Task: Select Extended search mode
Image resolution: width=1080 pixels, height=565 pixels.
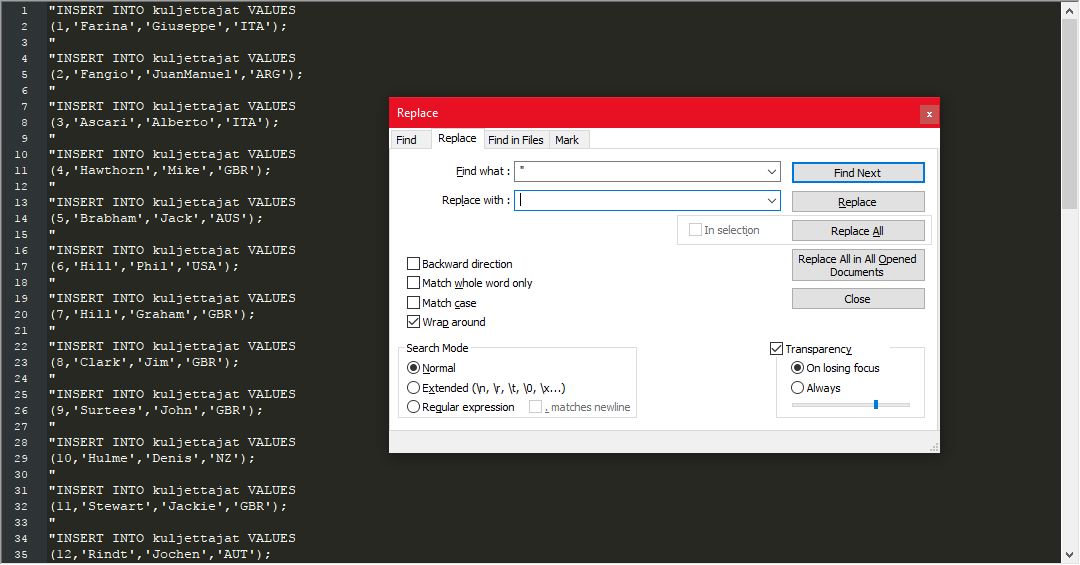Action: 414,388
